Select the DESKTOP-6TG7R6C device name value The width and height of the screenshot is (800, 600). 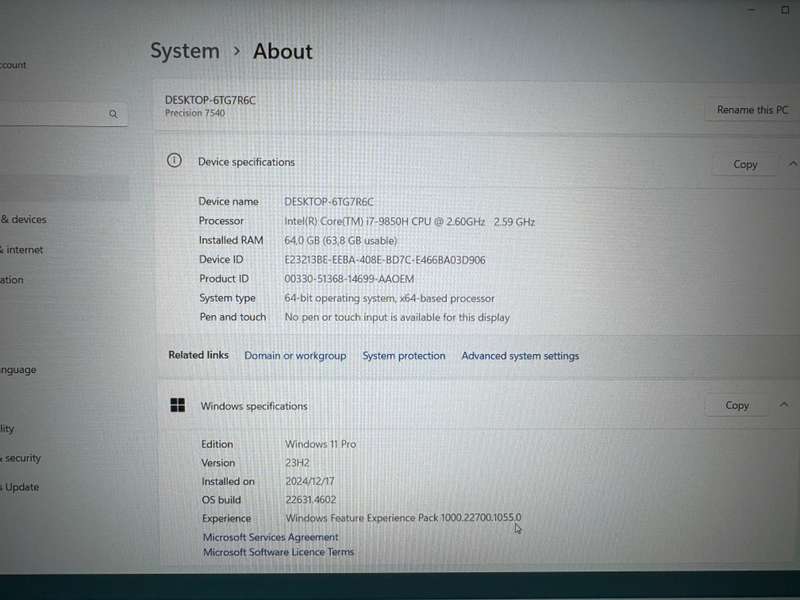(329, 202)
